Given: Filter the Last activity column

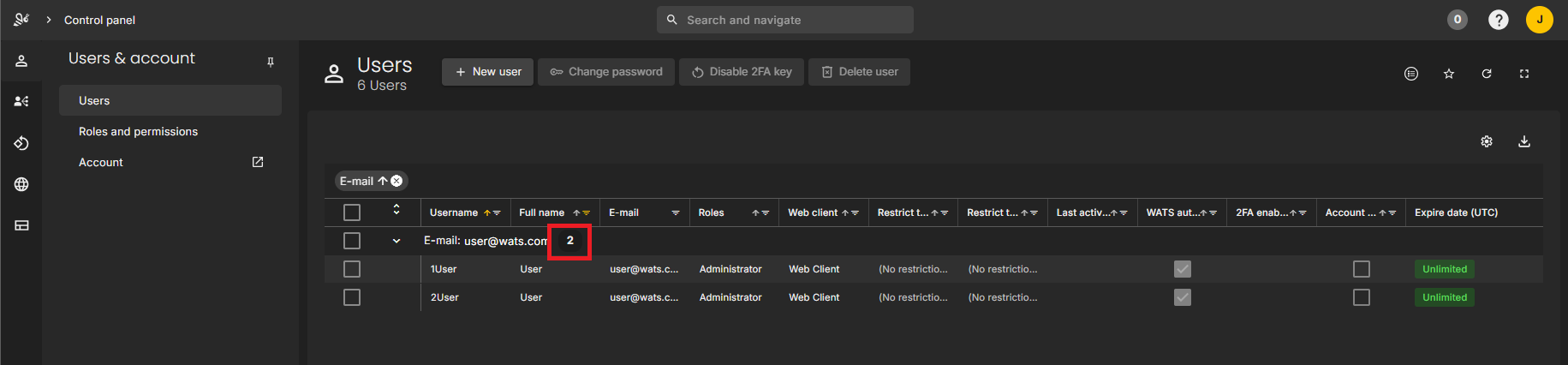Looking at the screenshot, I should pyautogui.click(x=1124, y=212).
